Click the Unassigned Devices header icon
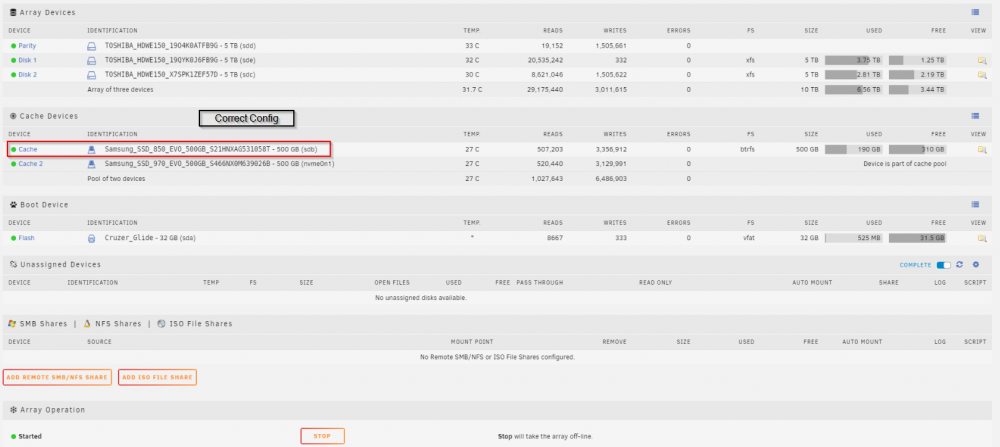 (13, 264)
